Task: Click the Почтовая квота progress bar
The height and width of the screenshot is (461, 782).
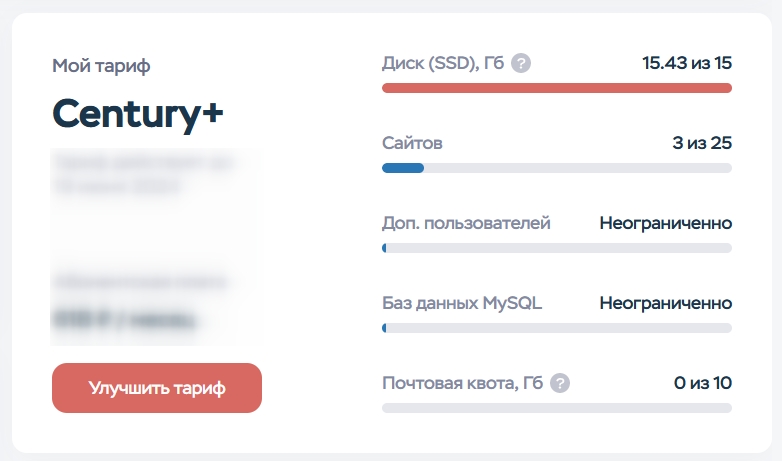Action: point(557,408)
